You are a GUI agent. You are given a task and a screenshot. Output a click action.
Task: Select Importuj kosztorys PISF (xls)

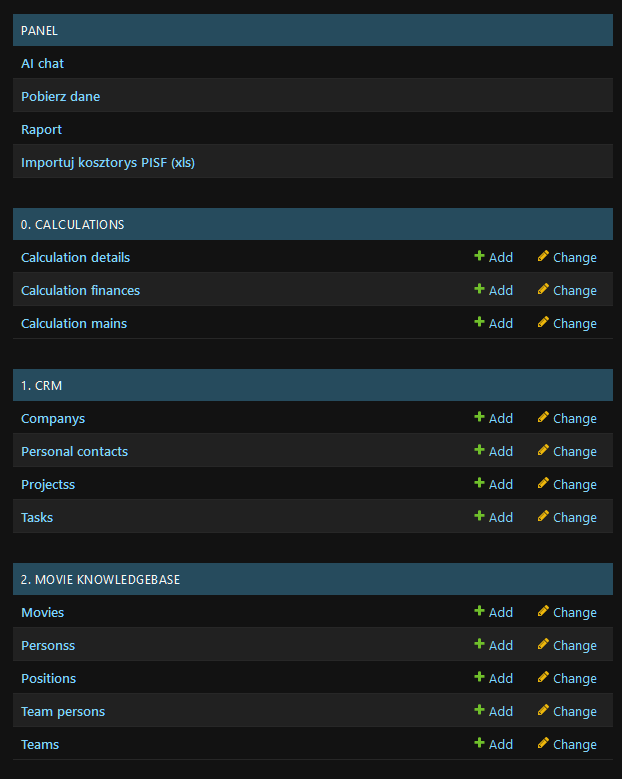108,162
